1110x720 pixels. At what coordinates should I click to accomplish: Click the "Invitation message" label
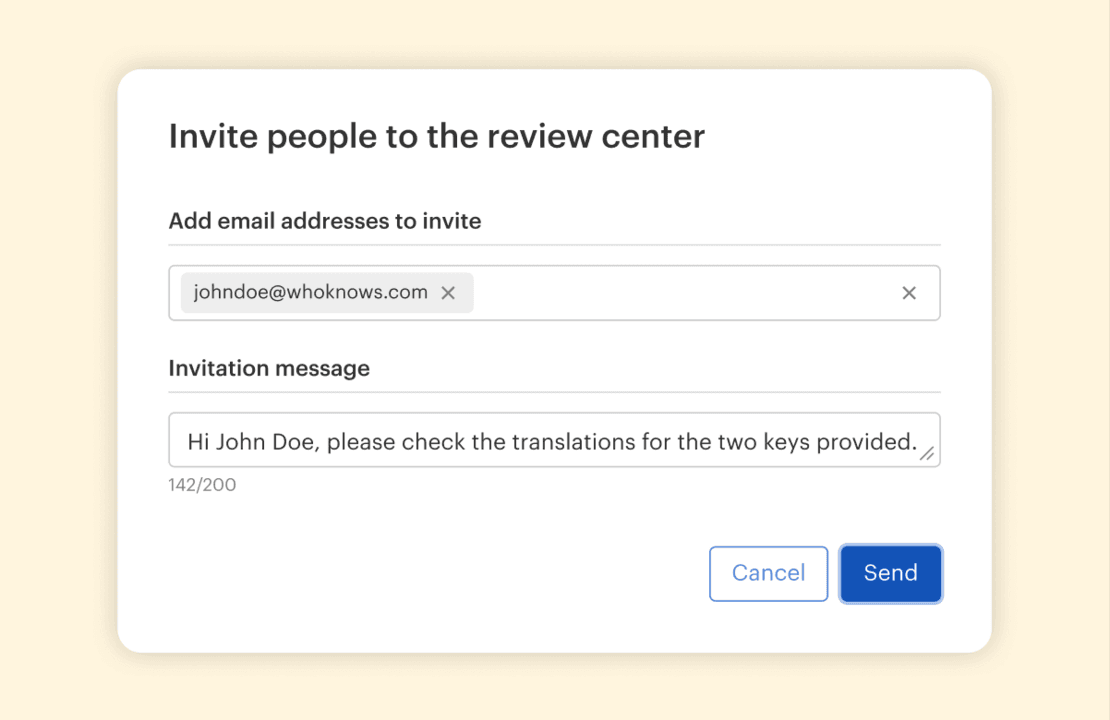click(269, 368)
